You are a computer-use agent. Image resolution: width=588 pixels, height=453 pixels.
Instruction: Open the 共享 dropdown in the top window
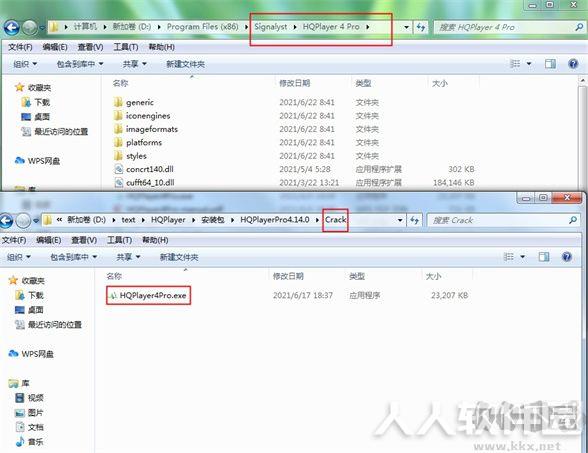coord(134,64)
